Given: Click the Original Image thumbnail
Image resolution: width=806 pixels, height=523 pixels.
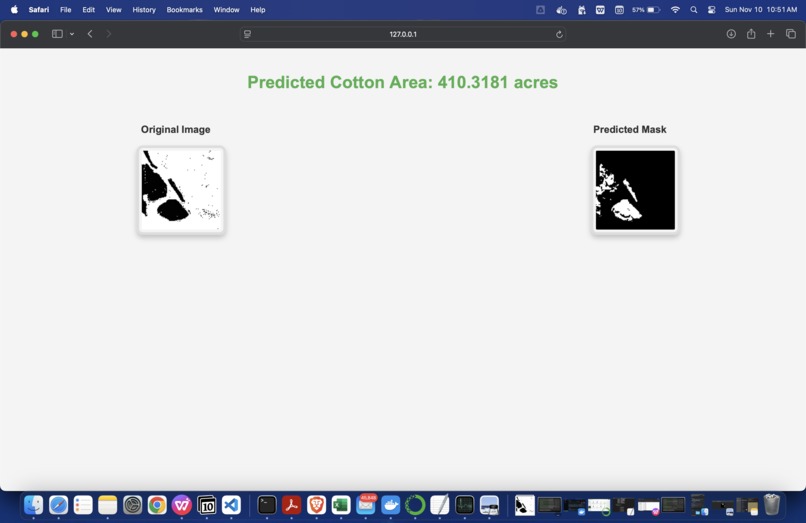Looking at the screenshot, I should click(181, 190).
